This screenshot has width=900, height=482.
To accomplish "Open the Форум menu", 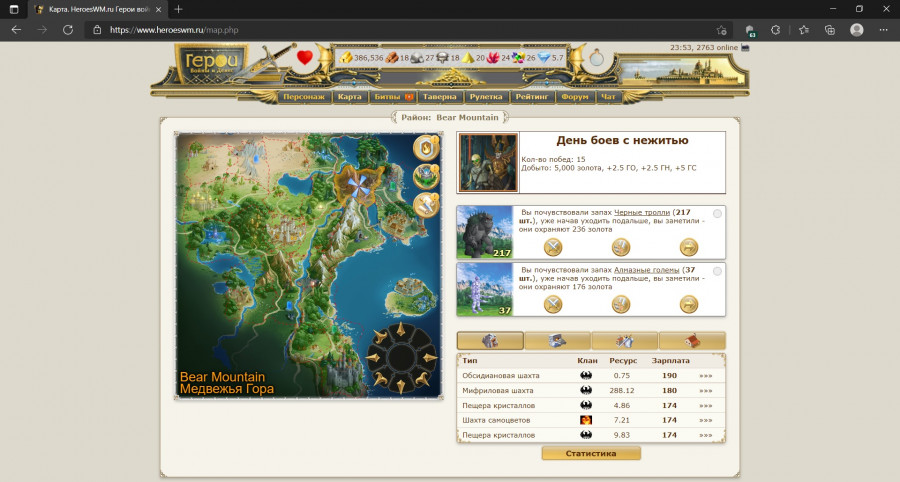I will coord(575,97).
